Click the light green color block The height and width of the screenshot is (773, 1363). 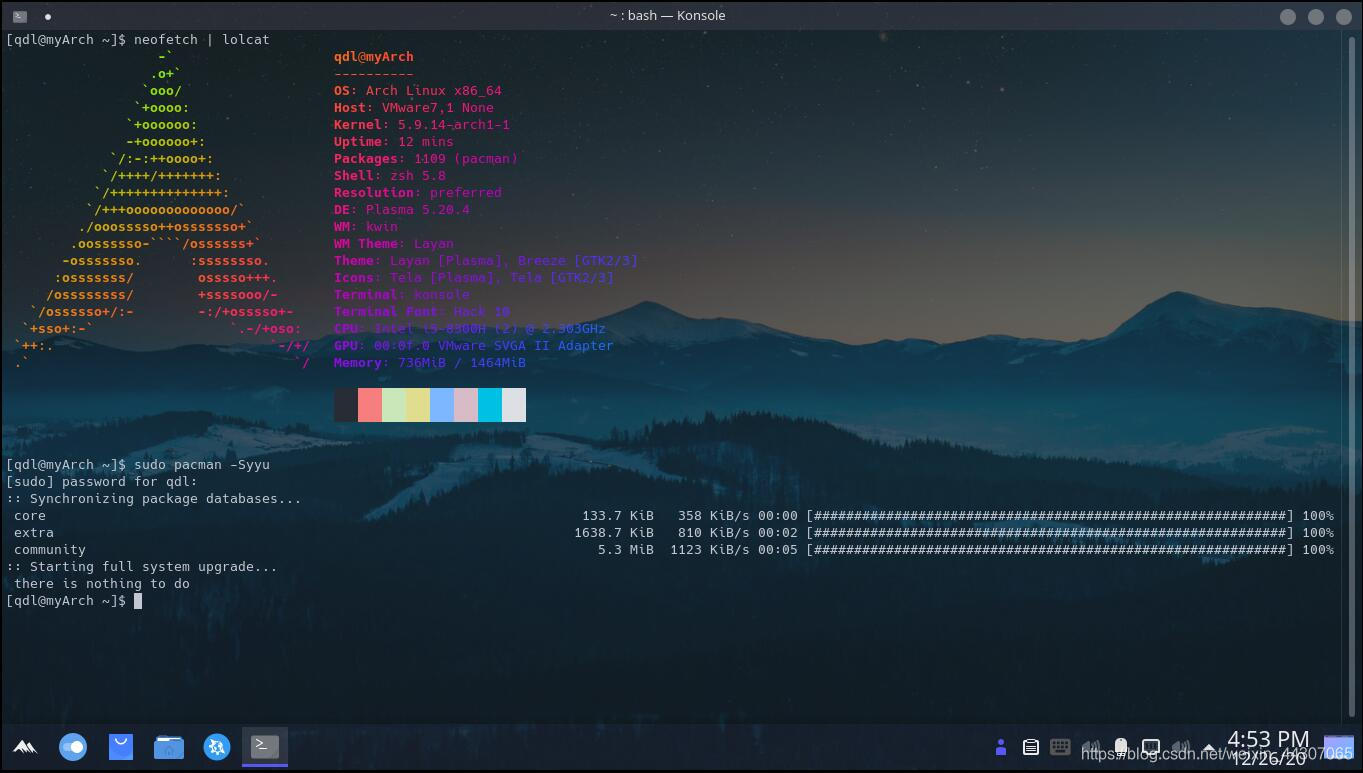[394, 405]
